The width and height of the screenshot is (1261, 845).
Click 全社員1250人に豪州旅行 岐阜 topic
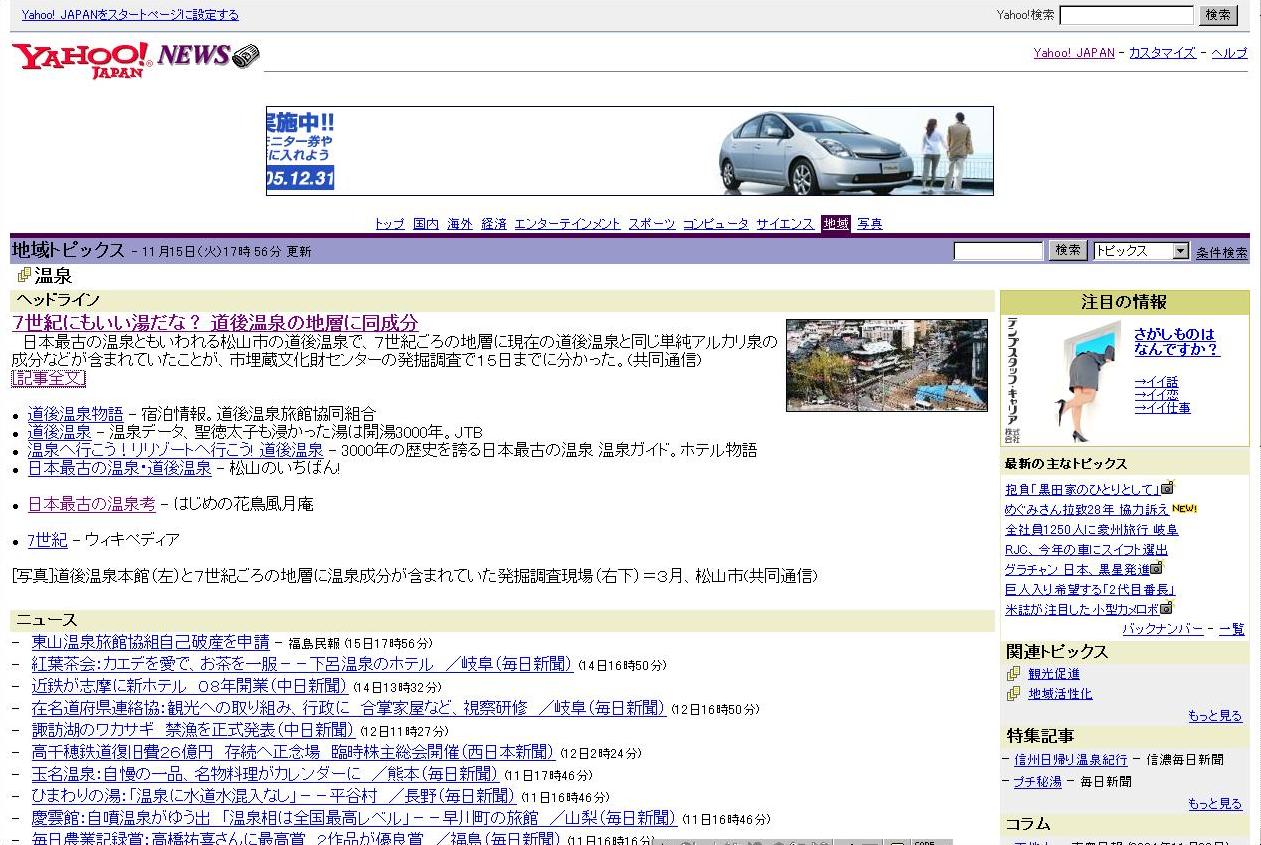pos(1091,530)
